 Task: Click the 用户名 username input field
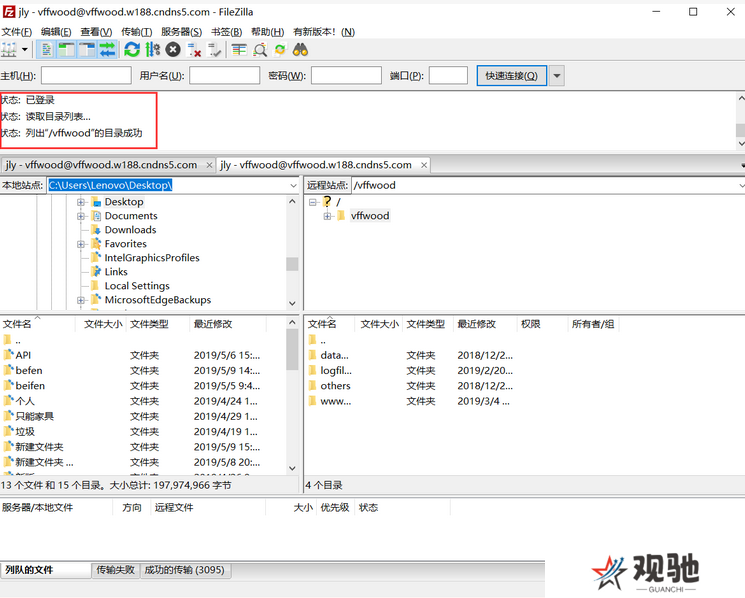click(x=224, y=76)
